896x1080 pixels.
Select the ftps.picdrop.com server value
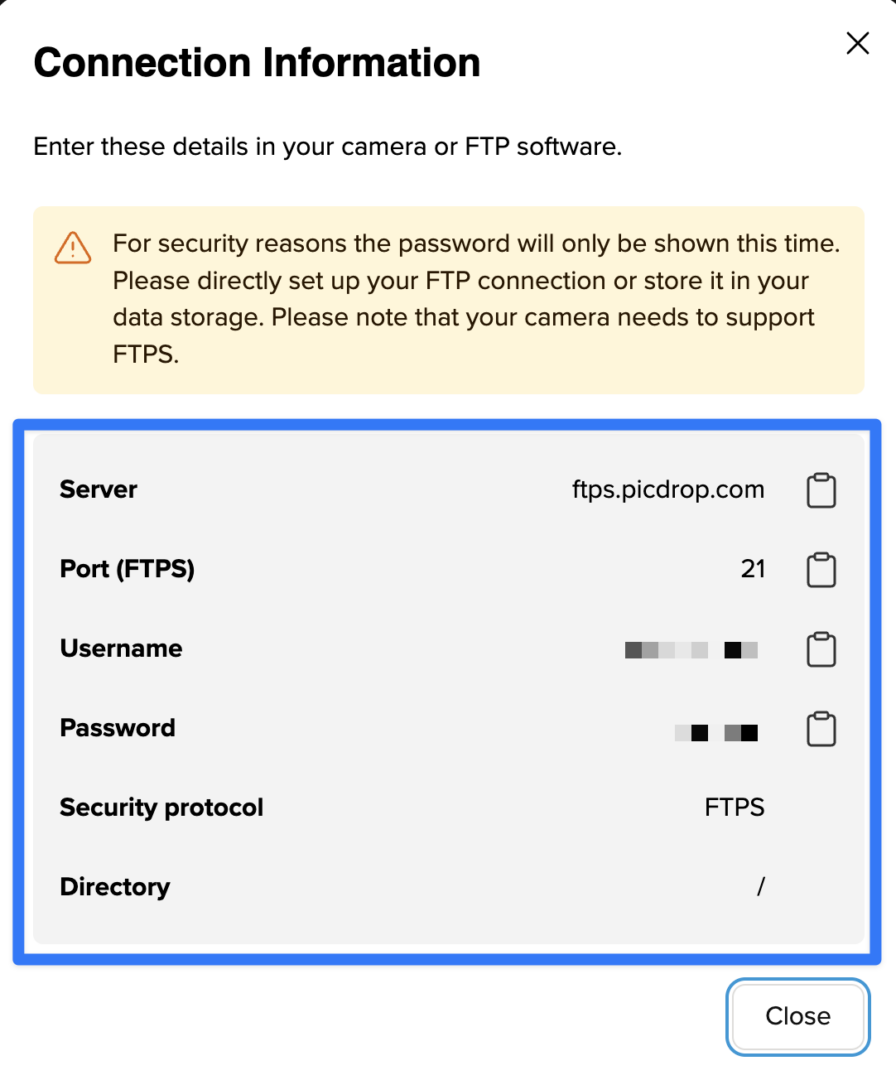pos(668,490)
